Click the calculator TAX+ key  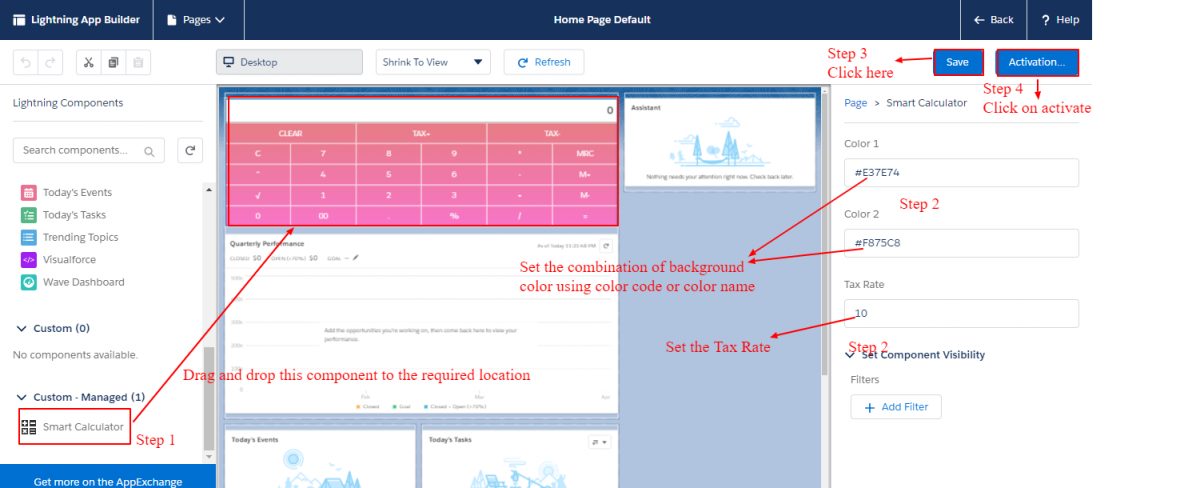pos(421,133)
